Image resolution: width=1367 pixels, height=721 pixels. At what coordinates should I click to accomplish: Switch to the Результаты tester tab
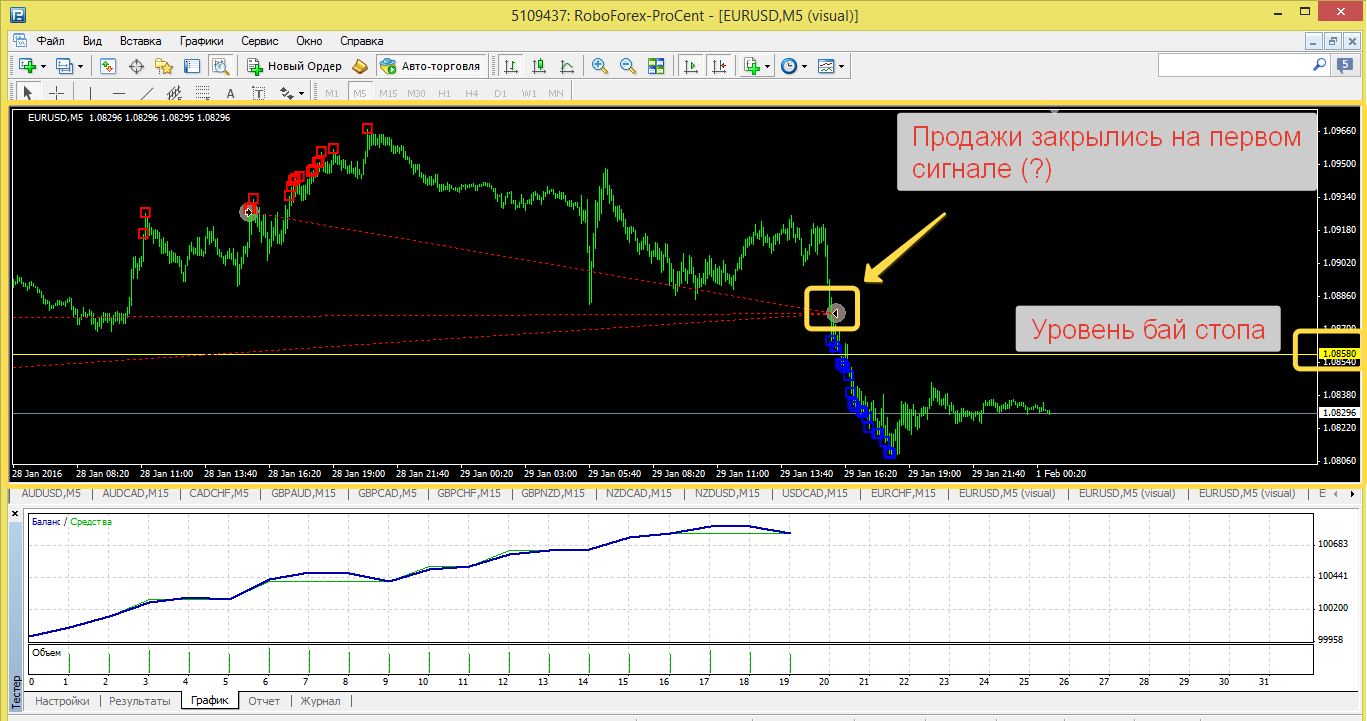(x=139, y=701)
